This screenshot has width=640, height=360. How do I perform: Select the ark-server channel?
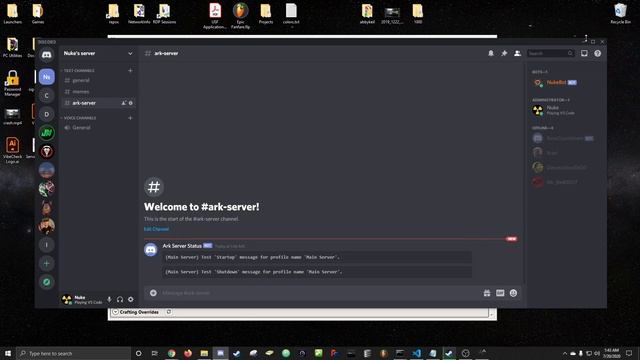click(x=97, y=103)
